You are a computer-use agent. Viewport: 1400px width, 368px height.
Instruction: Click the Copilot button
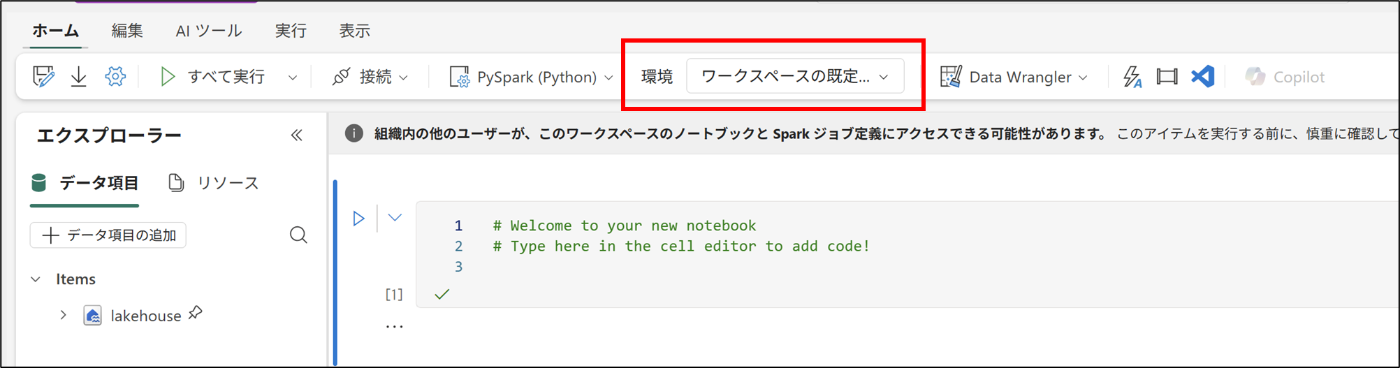[x=1285, y=77]
